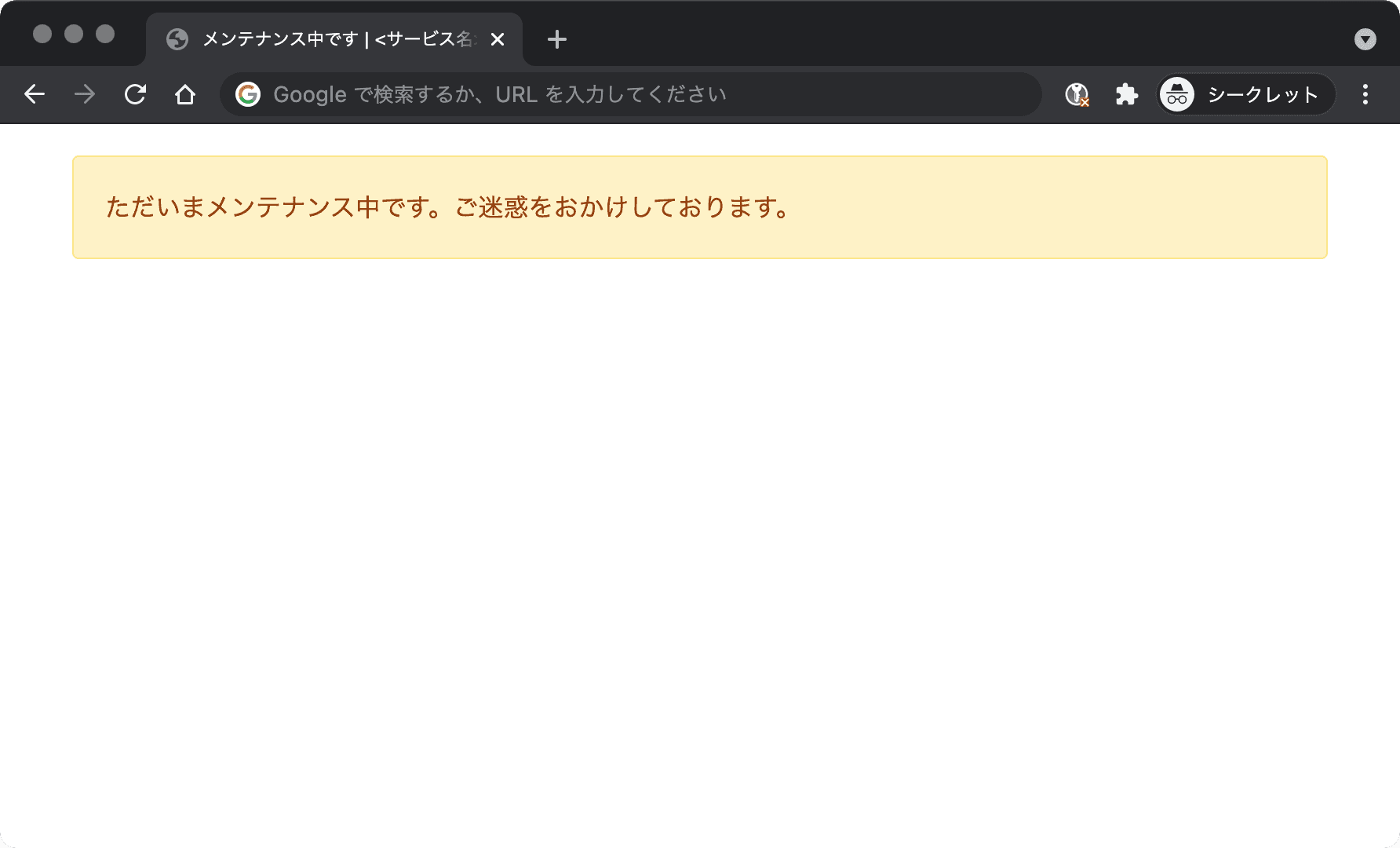This screenshot has height=848, width=1400.
Task: Click the leftmost window close button
Action: click(42, 34)
